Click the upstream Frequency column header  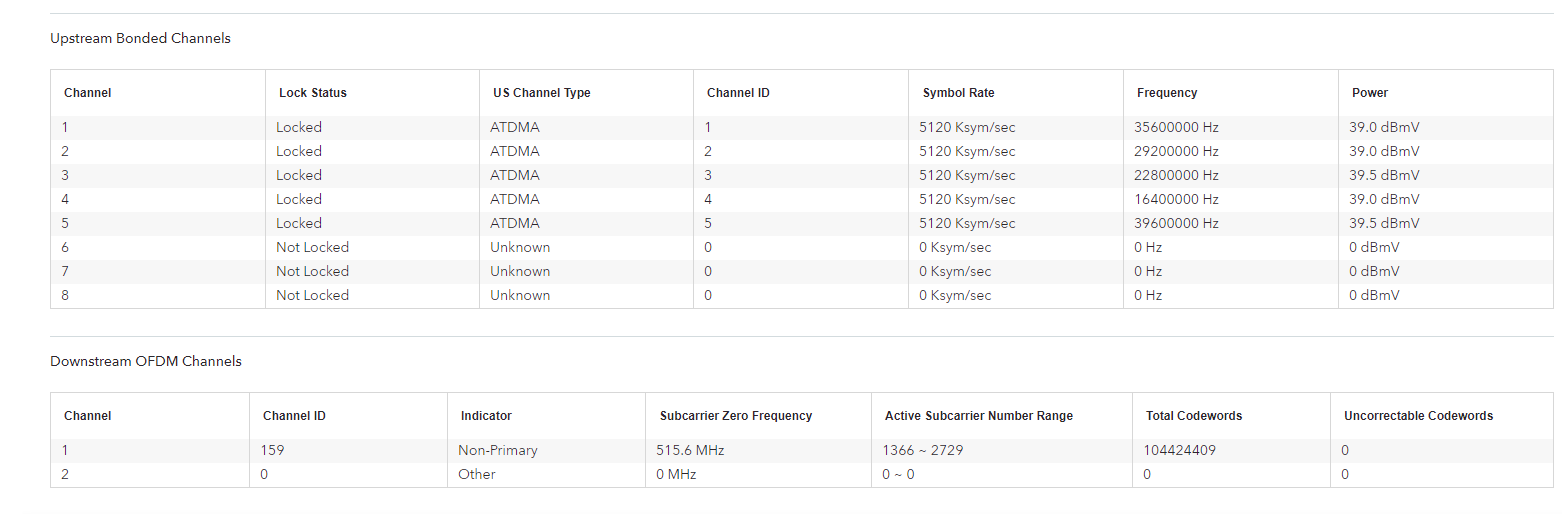coord(1167,93)
